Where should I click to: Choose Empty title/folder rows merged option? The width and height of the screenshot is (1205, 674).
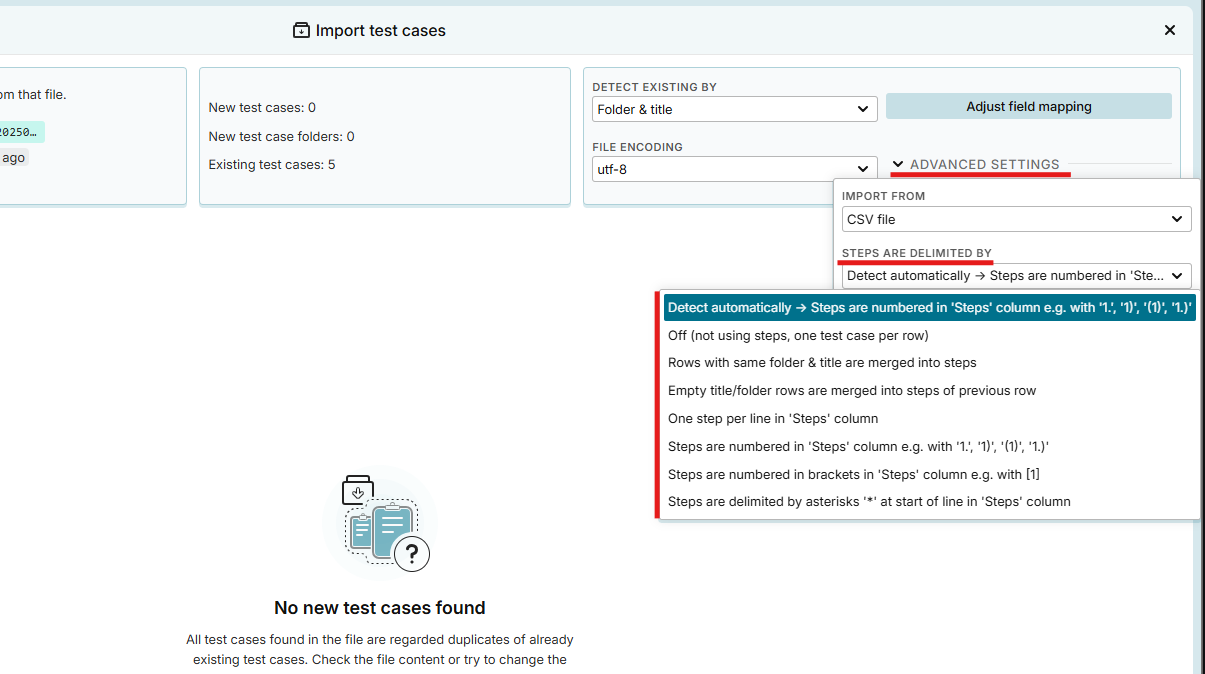point(852,391)
